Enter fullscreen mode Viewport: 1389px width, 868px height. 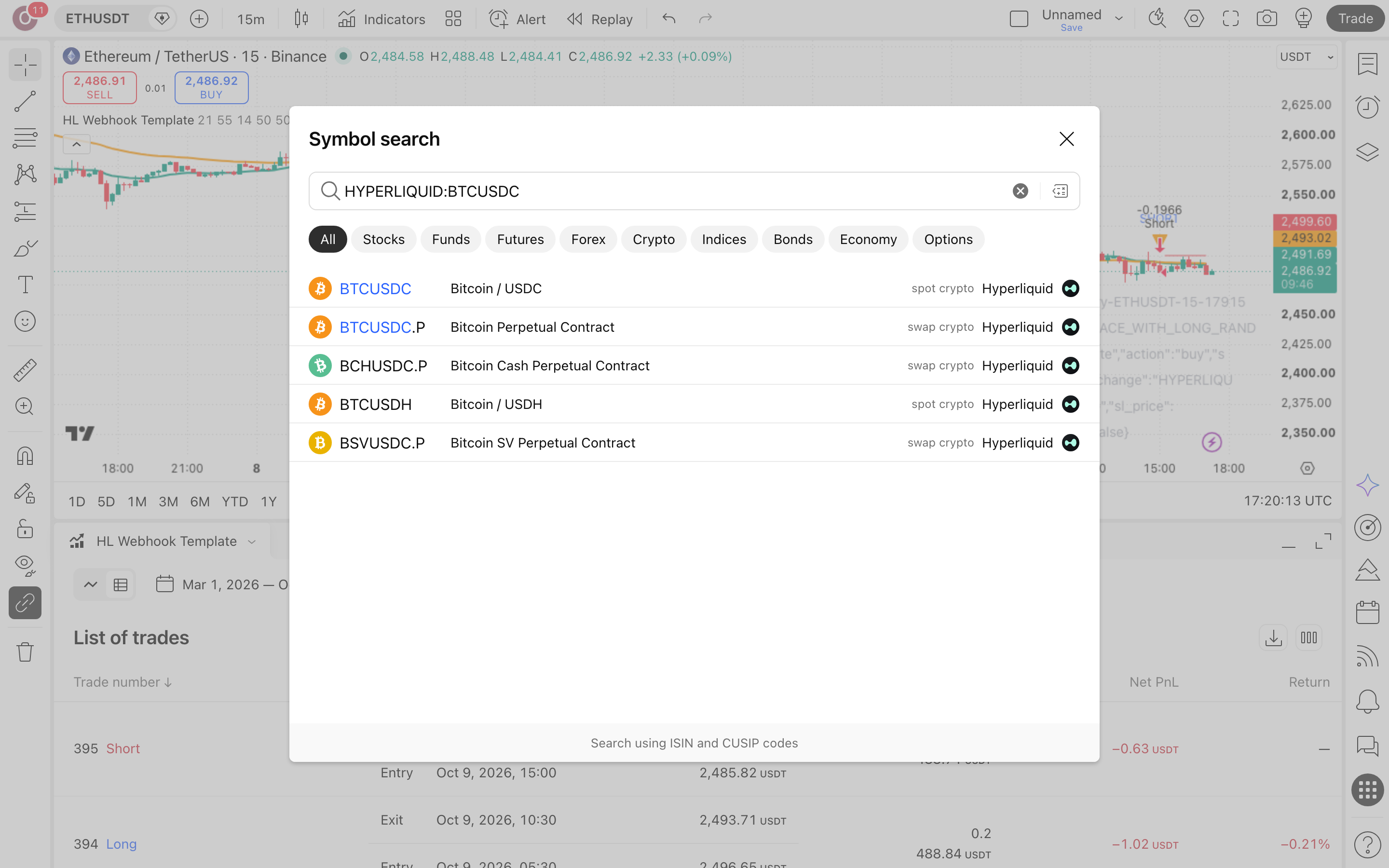pos(1230,19)
